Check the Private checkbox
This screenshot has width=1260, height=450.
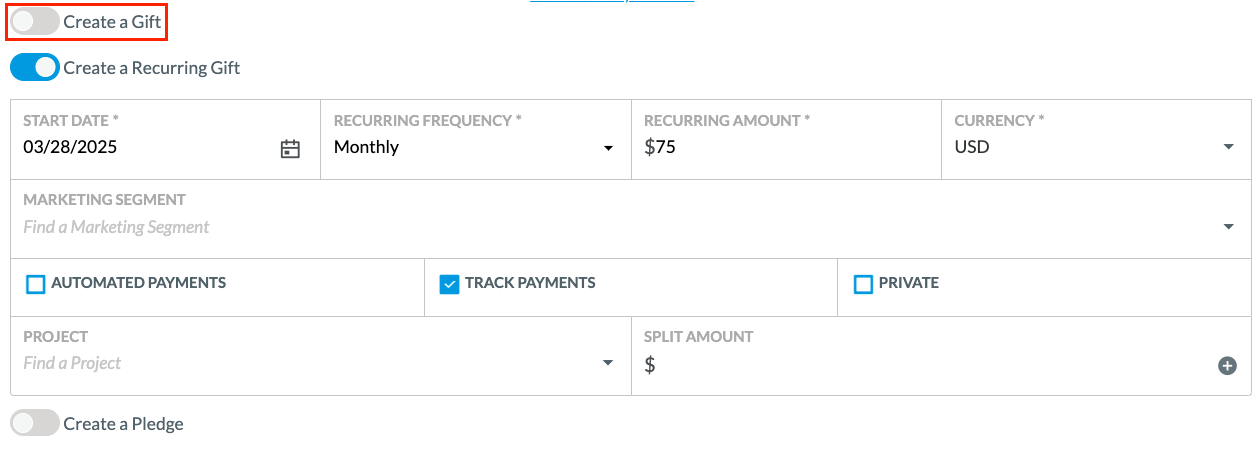tap(864, 284)
